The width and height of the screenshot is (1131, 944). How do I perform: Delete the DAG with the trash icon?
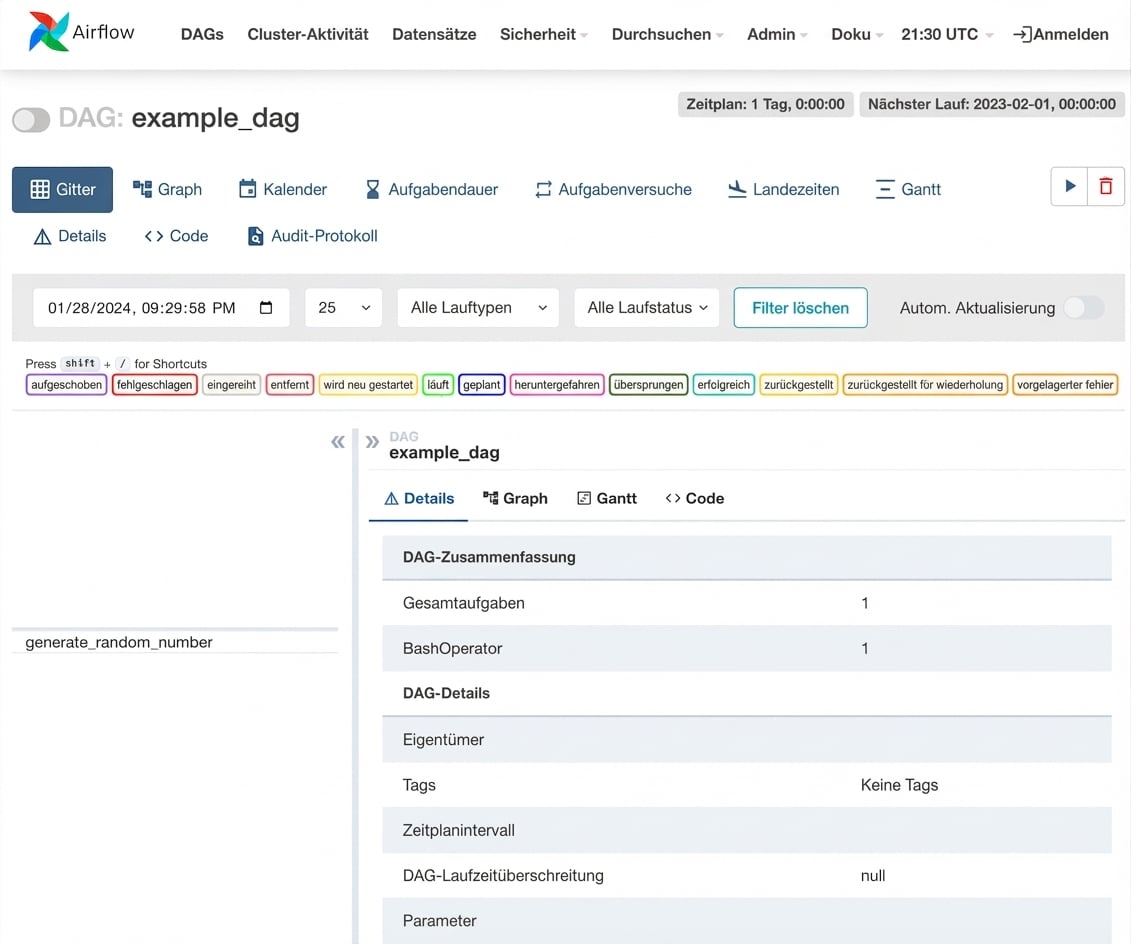tap(1106, 186)
